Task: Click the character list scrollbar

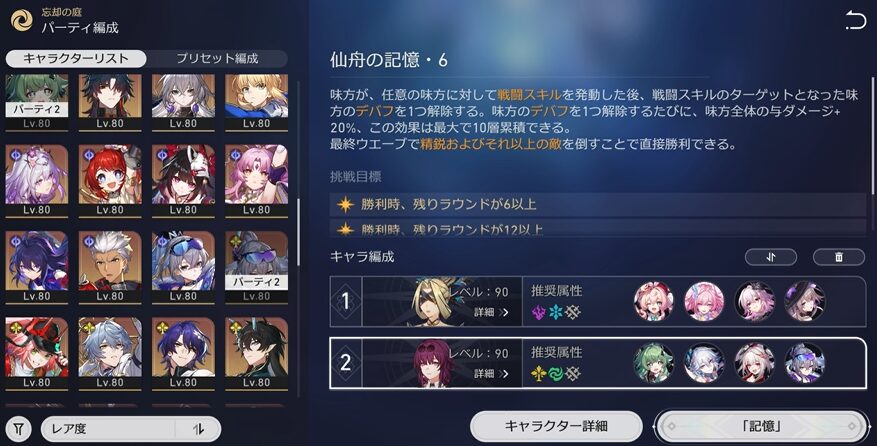Action: click(x=298, y=232)
